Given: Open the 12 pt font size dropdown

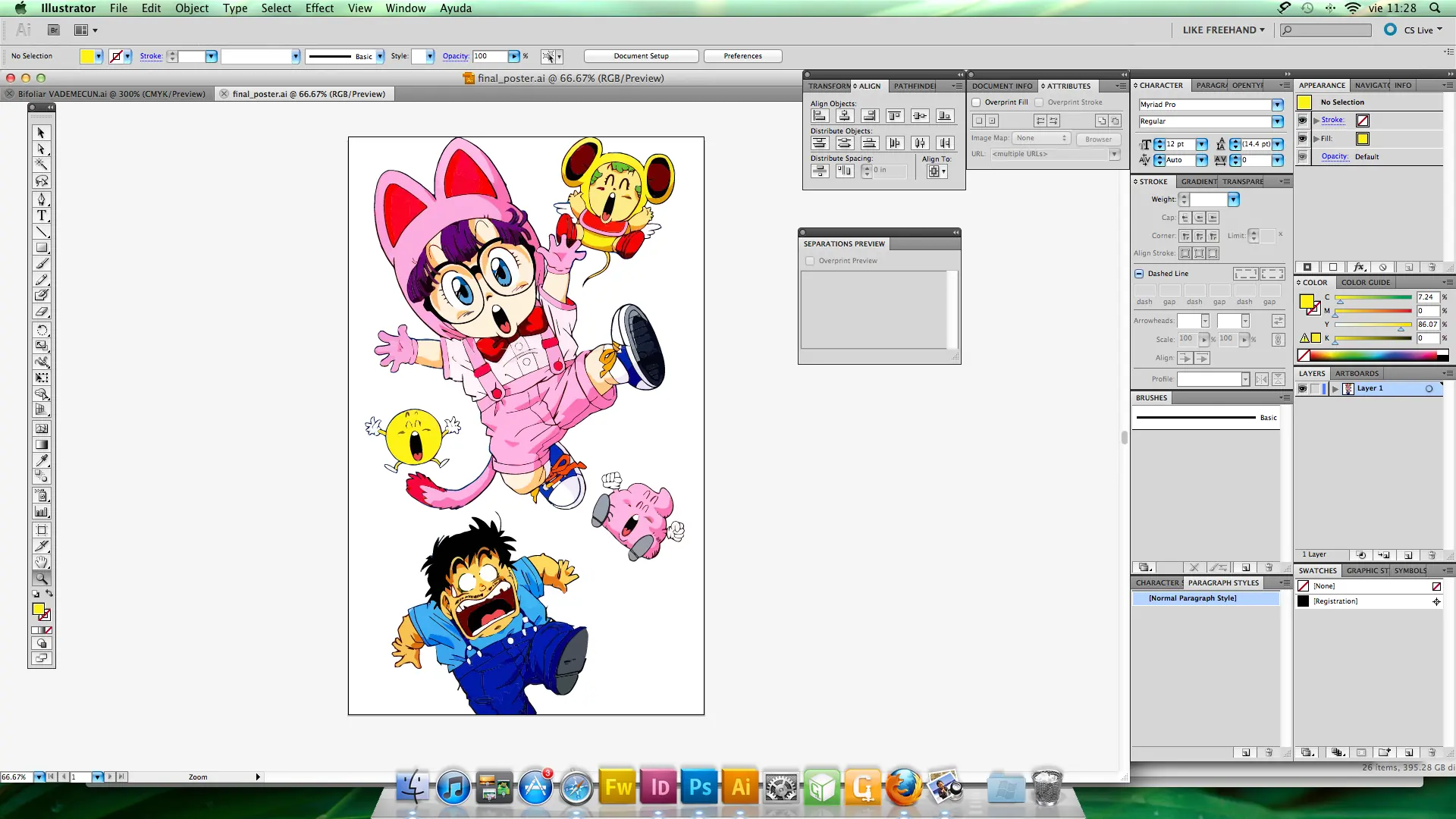Looking at the screenshot, I should (x=1202, y=144).
